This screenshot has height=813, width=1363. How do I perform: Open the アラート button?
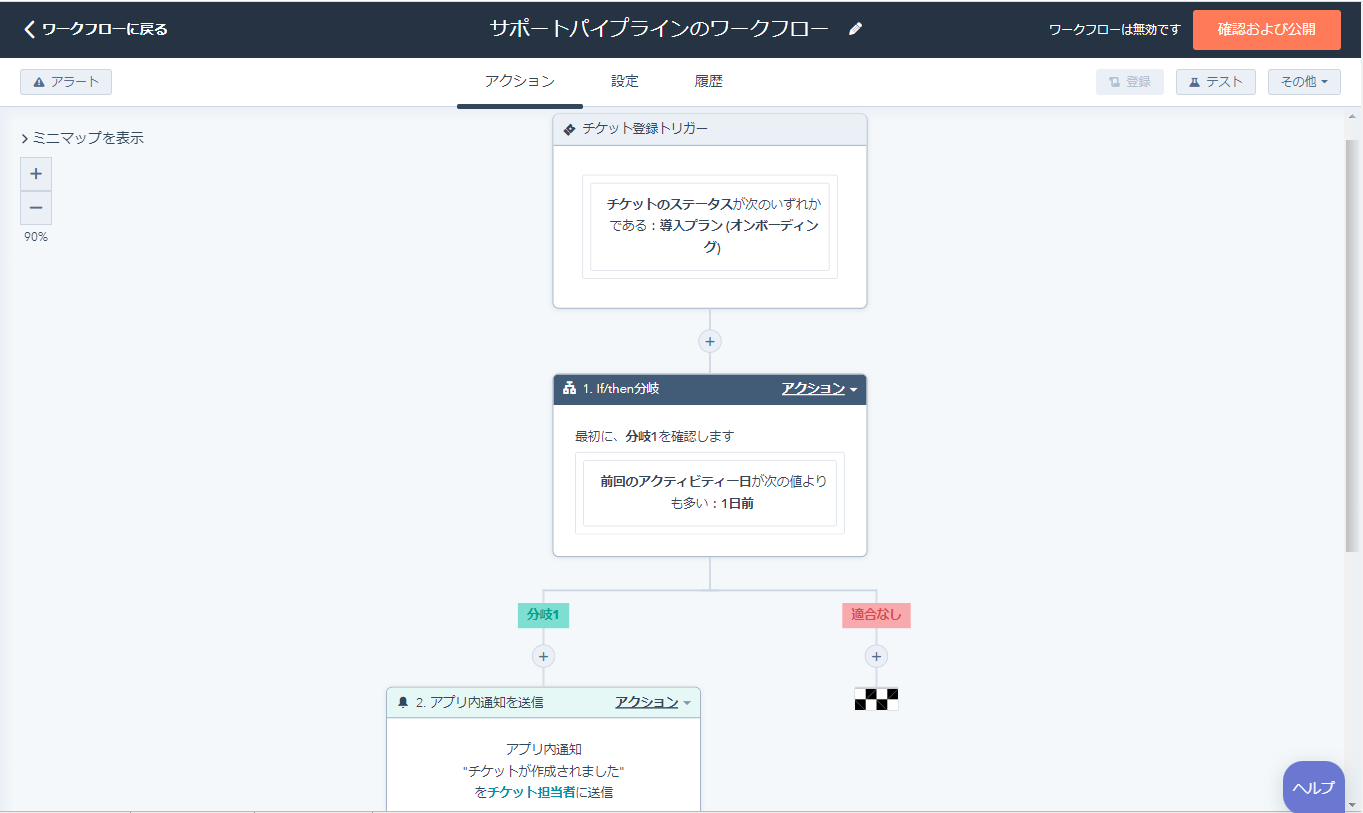pyautogui.click(x=66, y=82)
